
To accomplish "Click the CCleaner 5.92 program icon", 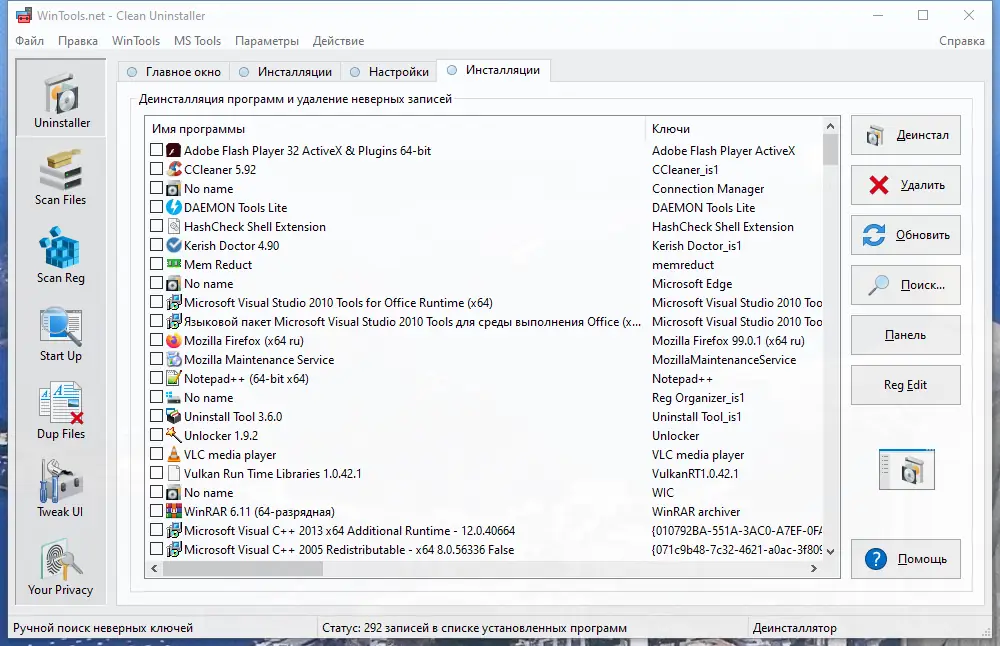I will coord(173,170).
